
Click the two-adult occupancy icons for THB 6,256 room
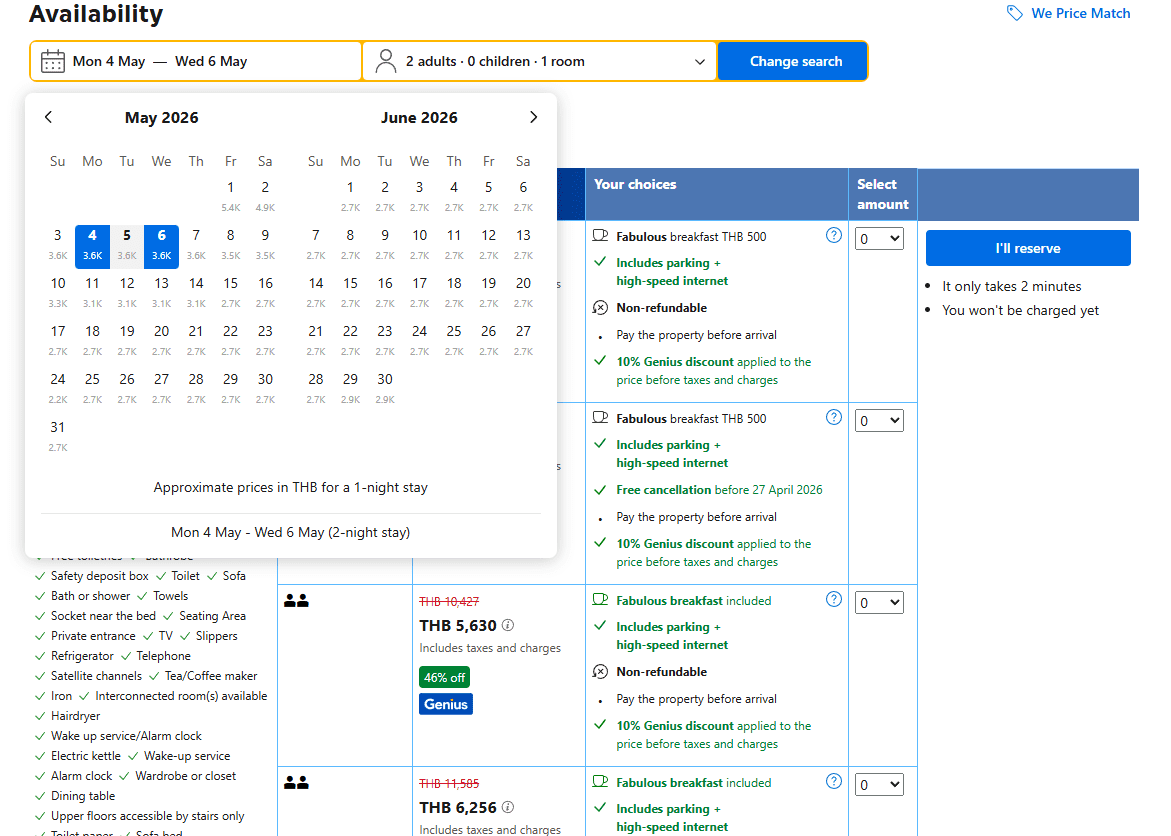297,781
